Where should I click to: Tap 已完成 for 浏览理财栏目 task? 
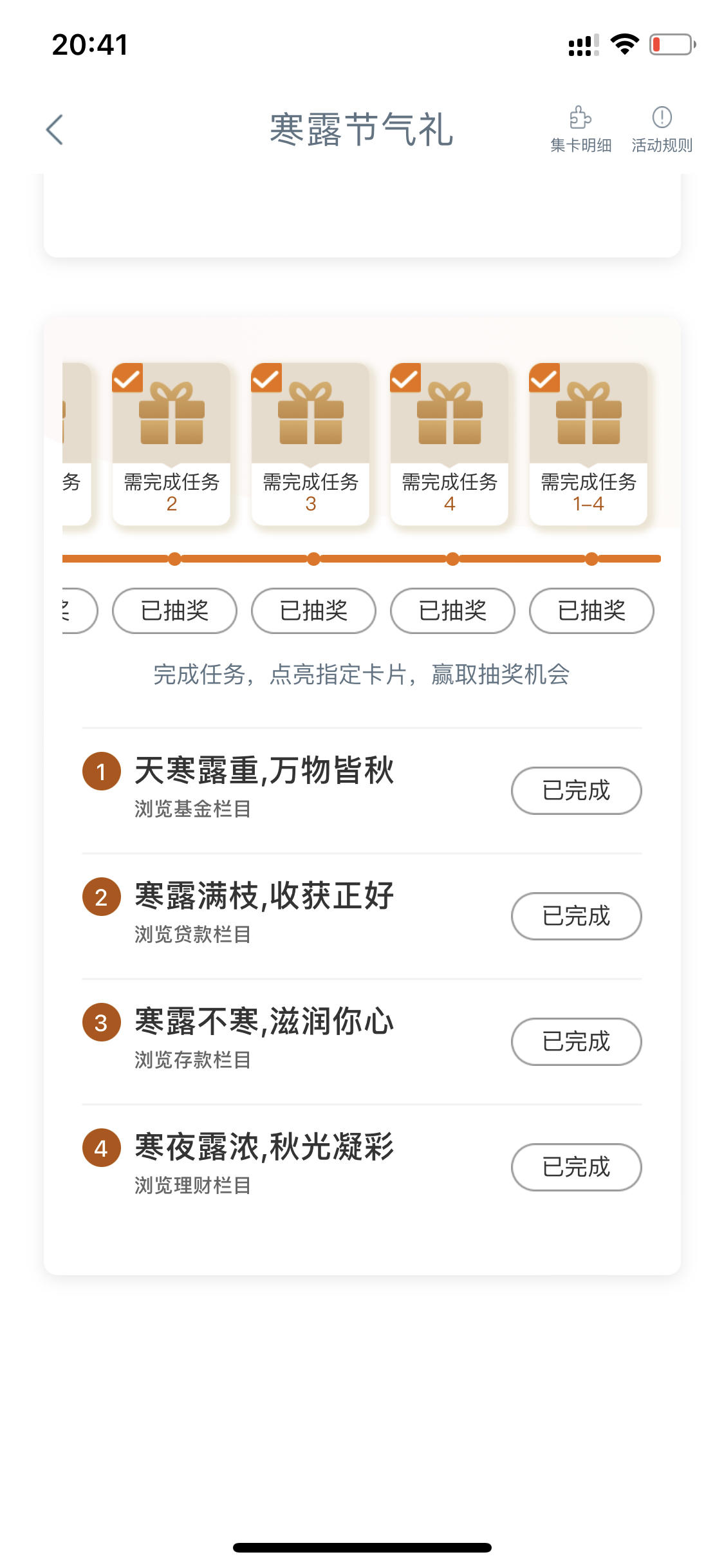pos(577,1167)
